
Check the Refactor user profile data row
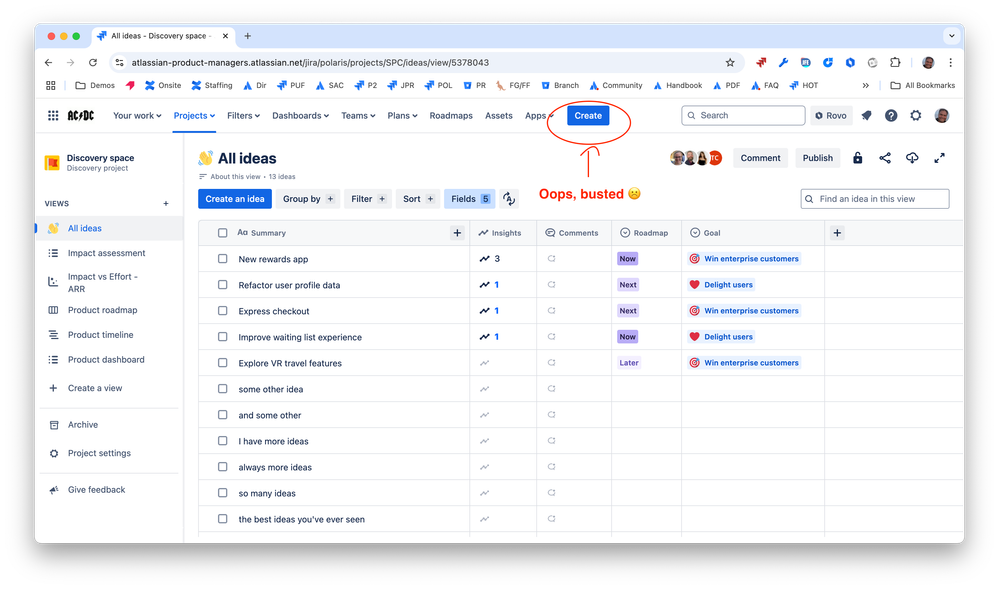(222, 285)
